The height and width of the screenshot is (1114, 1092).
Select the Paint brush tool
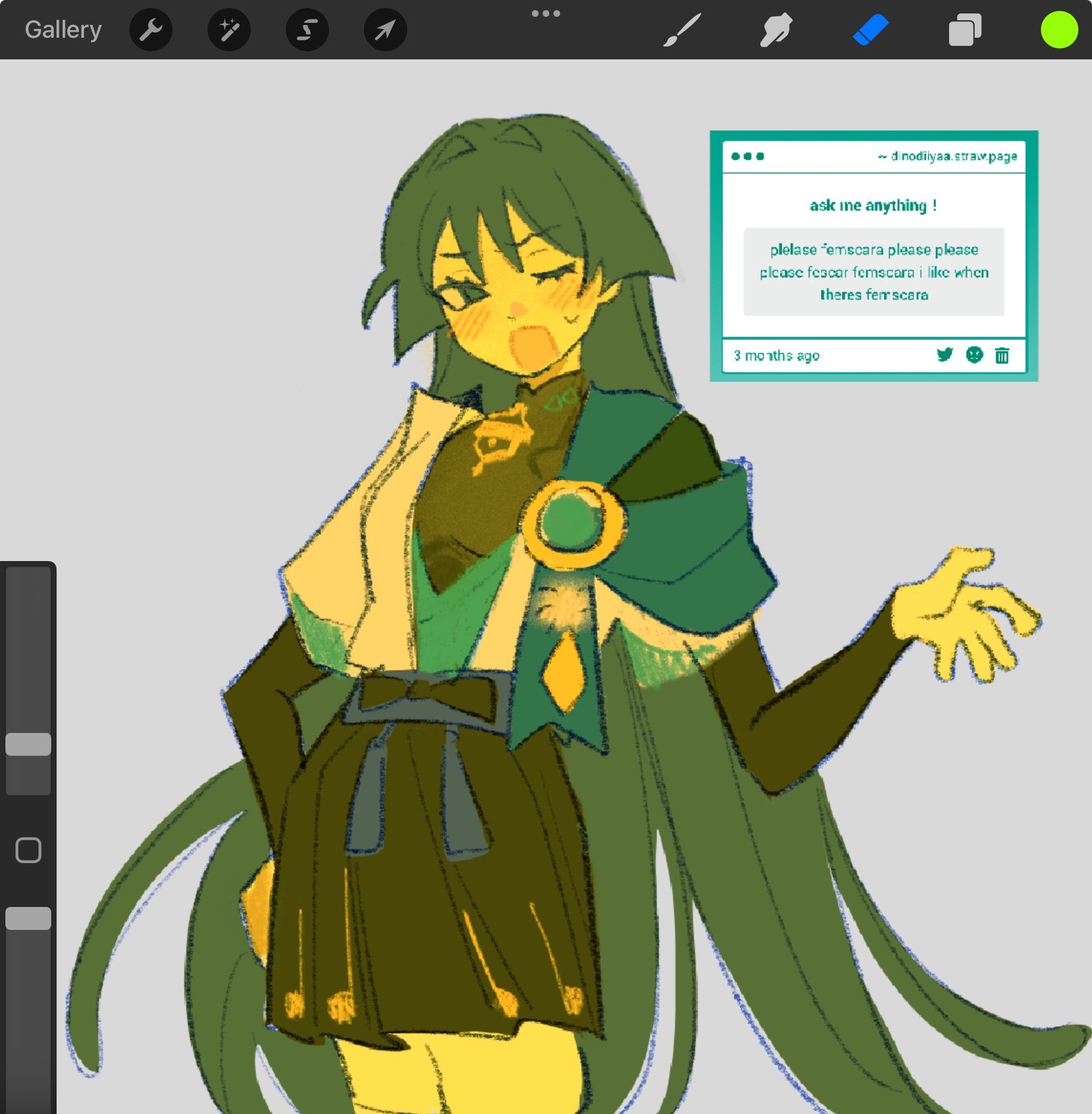(682, 30)
